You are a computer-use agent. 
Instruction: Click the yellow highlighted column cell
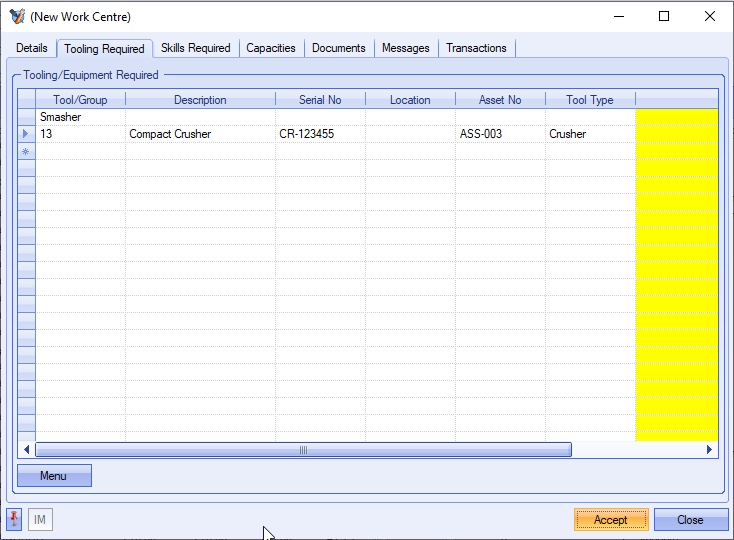(x=676, y=134)
